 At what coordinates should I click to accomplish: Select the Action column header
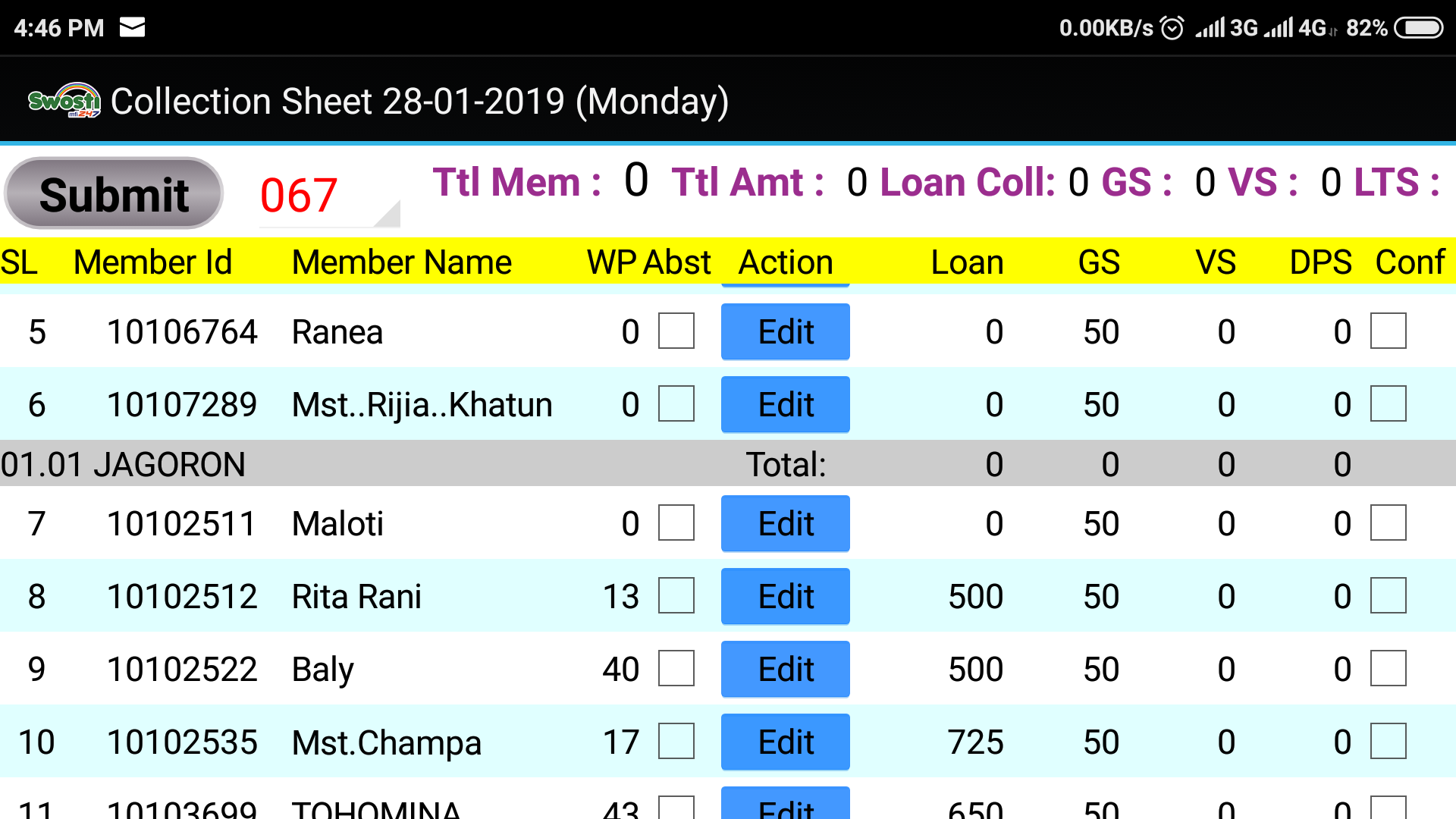(x=786, y=262)
